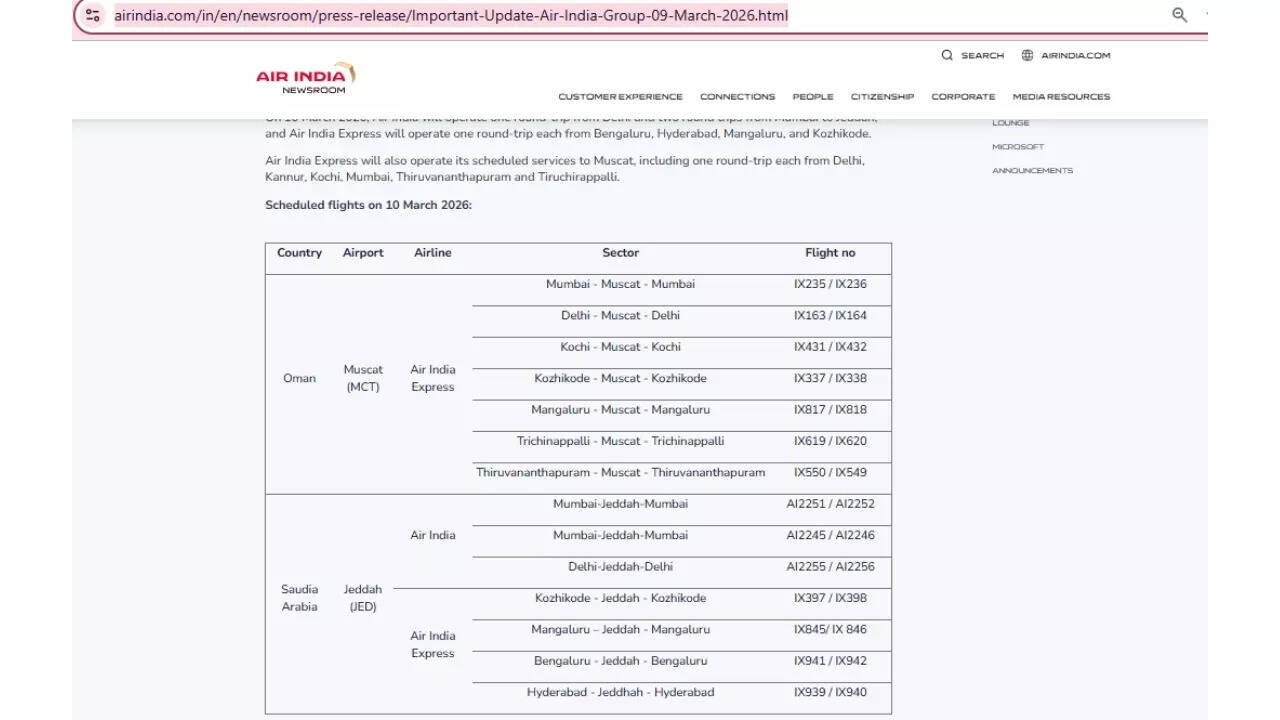Click the globe icon beside AIRINDIA.COM
1280x720 pixels.
point(1027,55)
